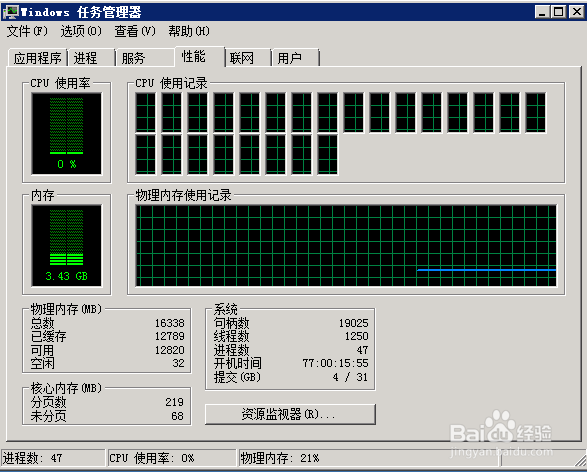Click the window resize grip in status bar
This screenshot has width=587, height=472.
coord(580,460)
